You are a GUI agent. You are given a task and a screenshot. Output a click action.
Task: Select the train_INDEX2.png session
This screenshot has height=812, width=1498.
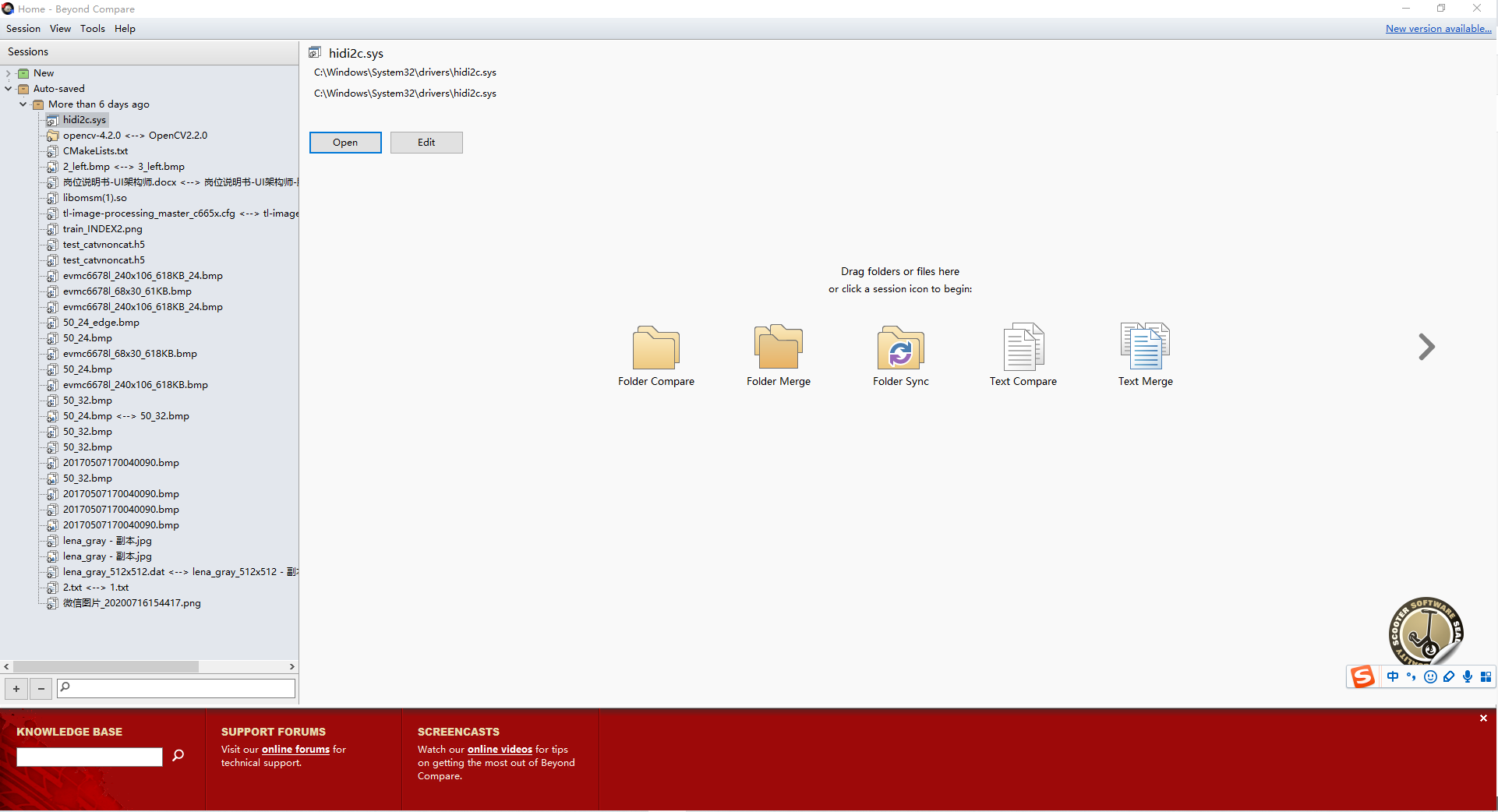pyautogui.click(x=102, y=229)
